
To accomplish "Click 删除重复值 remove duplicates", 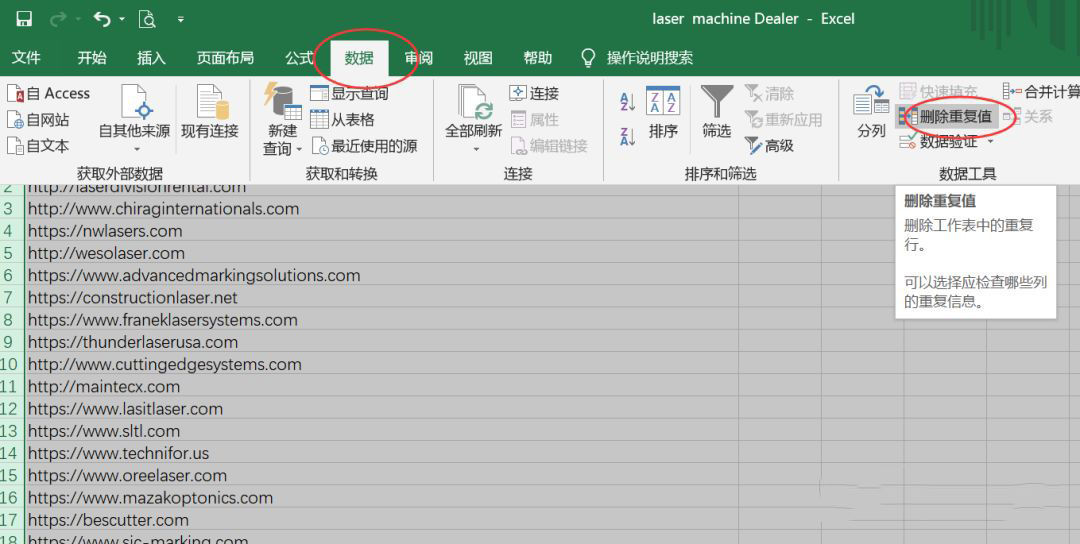I will pos(947,117).
